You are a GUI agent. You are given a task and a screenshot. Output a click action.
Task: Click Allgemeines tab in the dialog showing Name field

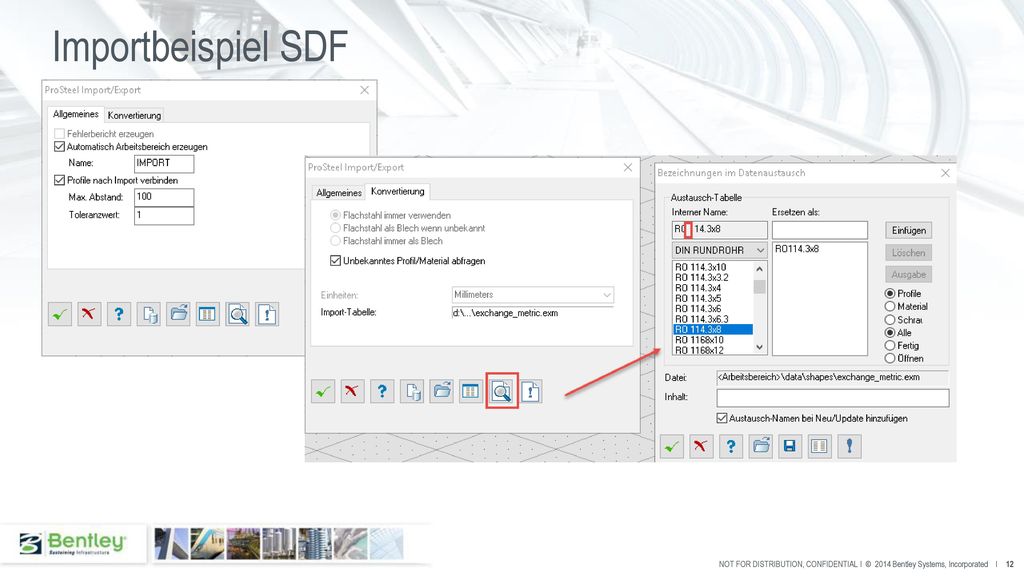(76, 114)
